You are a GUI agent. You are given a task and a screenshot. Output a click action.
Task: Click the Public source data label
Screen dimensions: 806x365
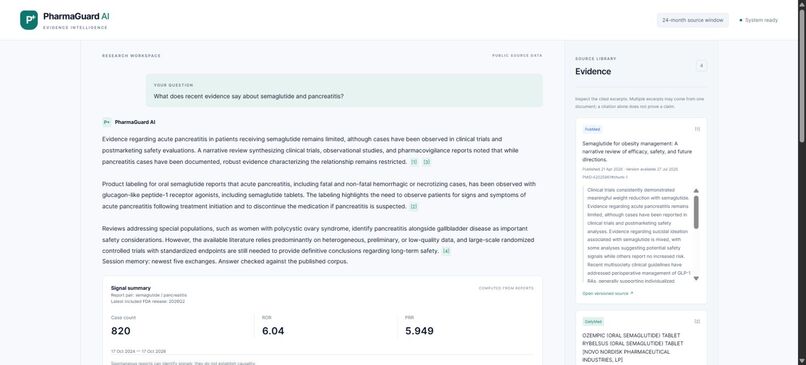[x=517, y=56]
